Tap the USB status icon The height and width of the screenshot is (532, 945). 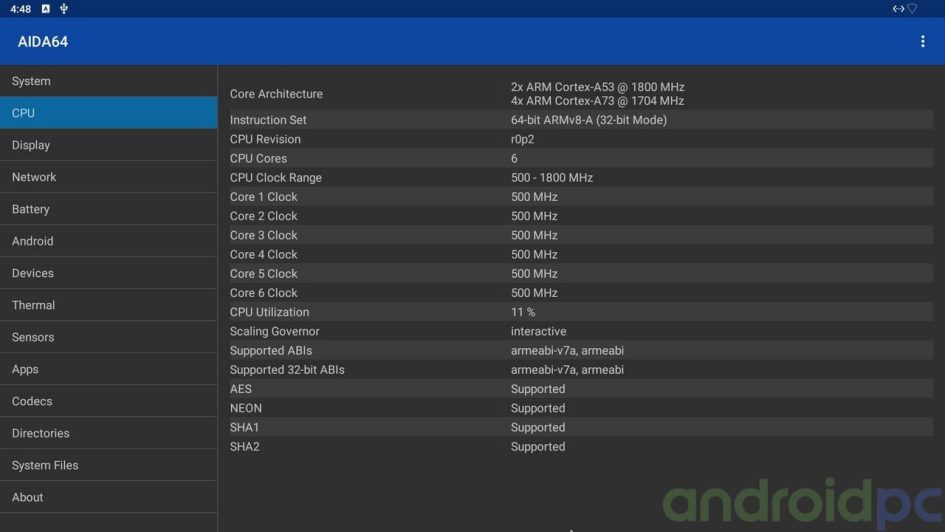(64, 8)
